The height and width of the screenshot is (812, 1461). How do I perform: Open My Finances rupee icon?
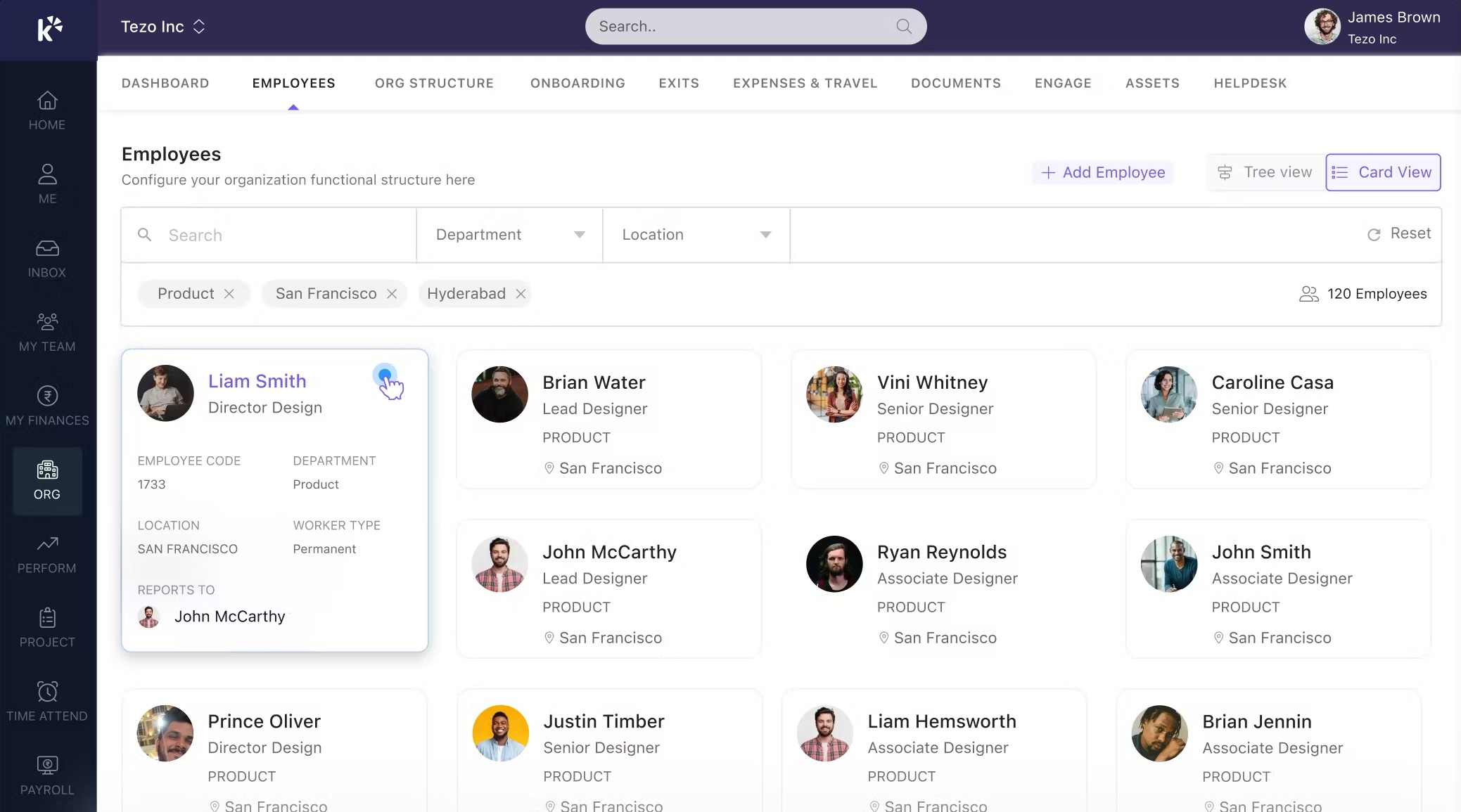(47, 396)
